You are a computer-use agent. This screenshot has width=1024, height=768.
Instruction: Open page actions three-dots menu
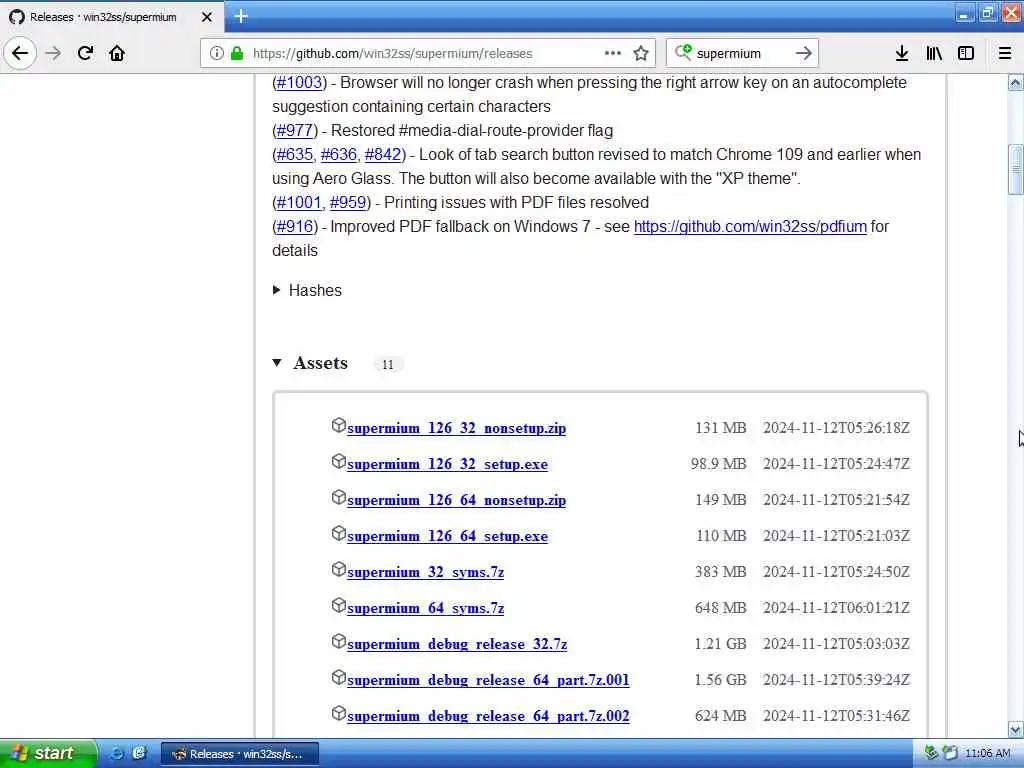click(613, 53)
